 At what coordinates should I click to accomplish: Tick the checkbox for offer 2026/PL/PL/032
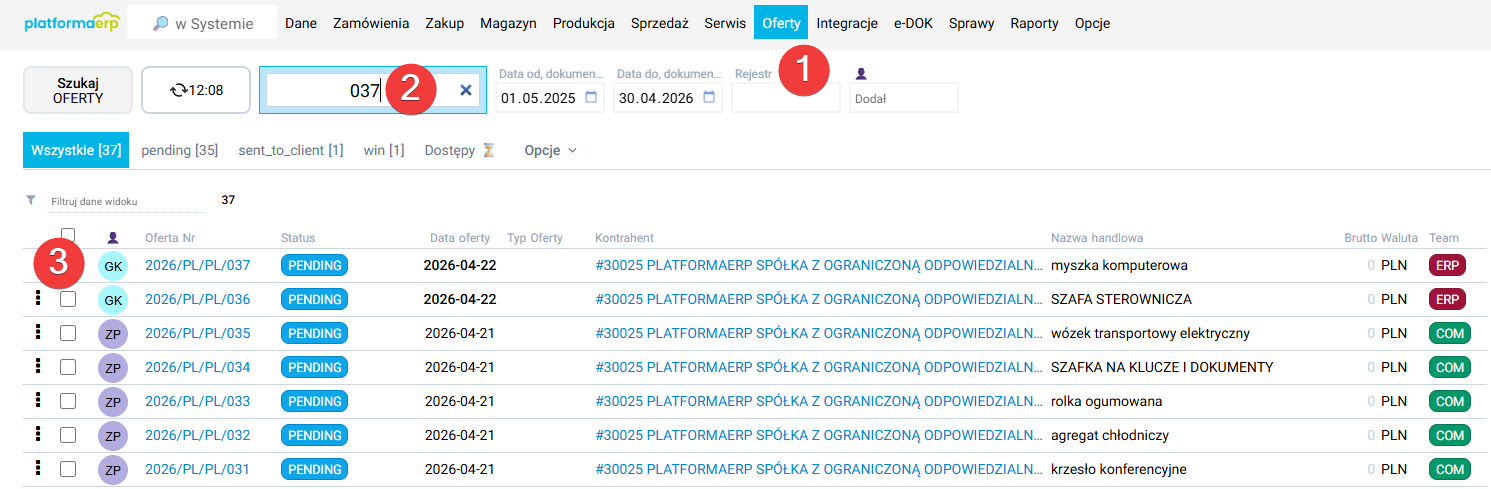[68, 435]
